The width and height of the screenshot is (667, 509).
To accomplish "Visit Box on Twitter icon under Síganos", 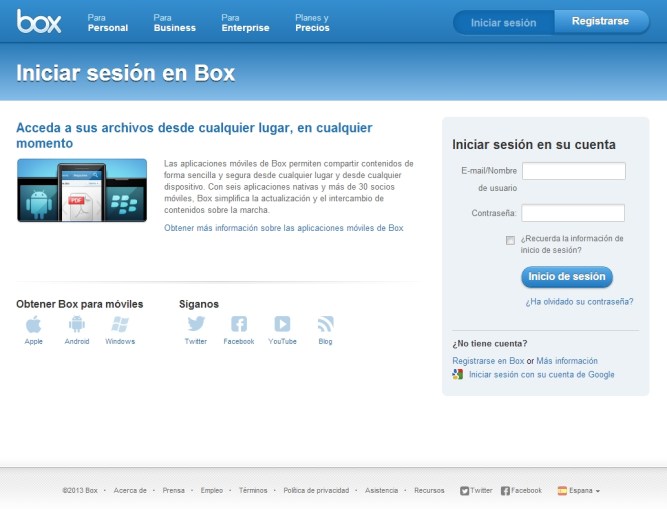I will click(196, 324).
